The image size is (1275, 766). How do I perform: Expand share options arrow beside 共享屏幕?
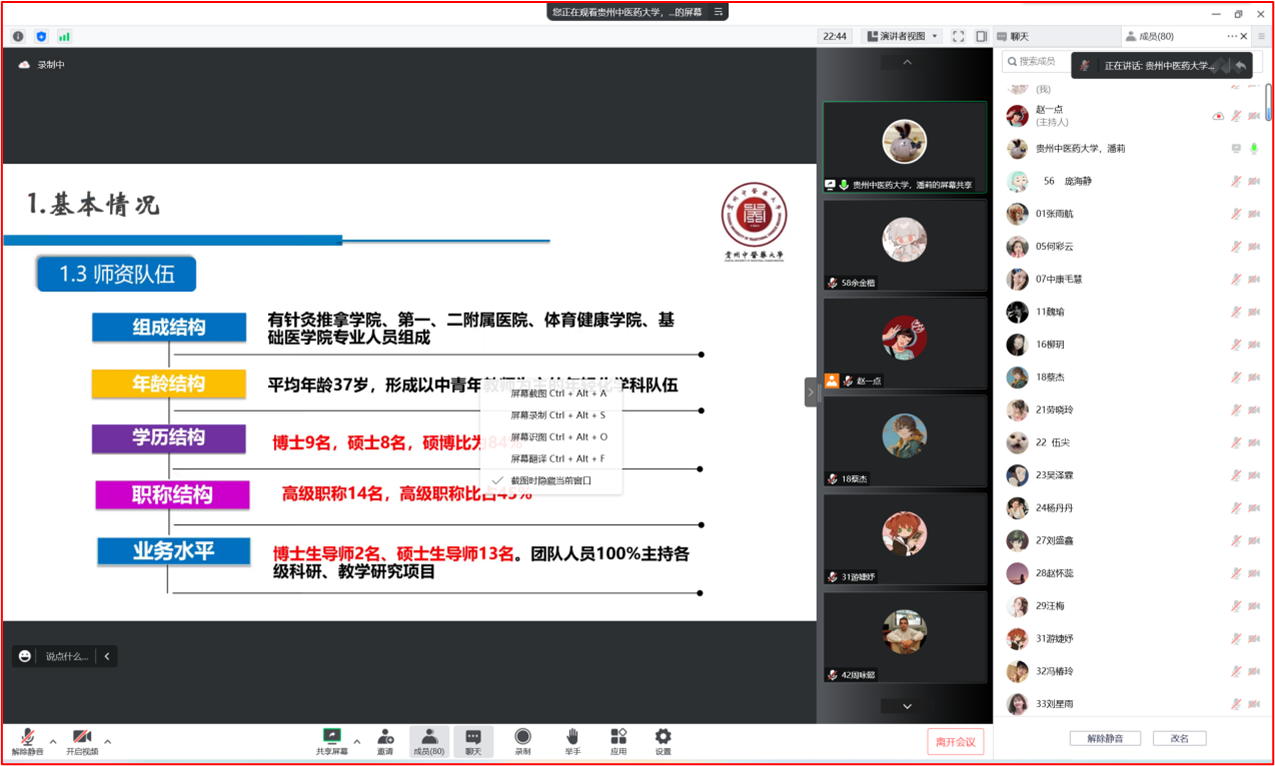coord(357,741)
